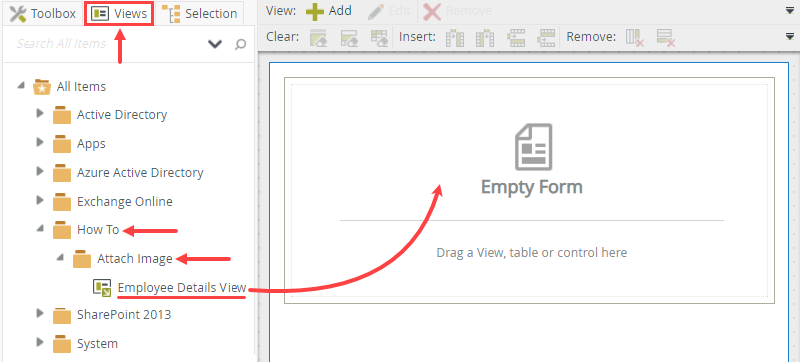Viewport: 800px width, 362px height.
Task: Expand the Active Directory folder
Action: [x=40, y=113]
